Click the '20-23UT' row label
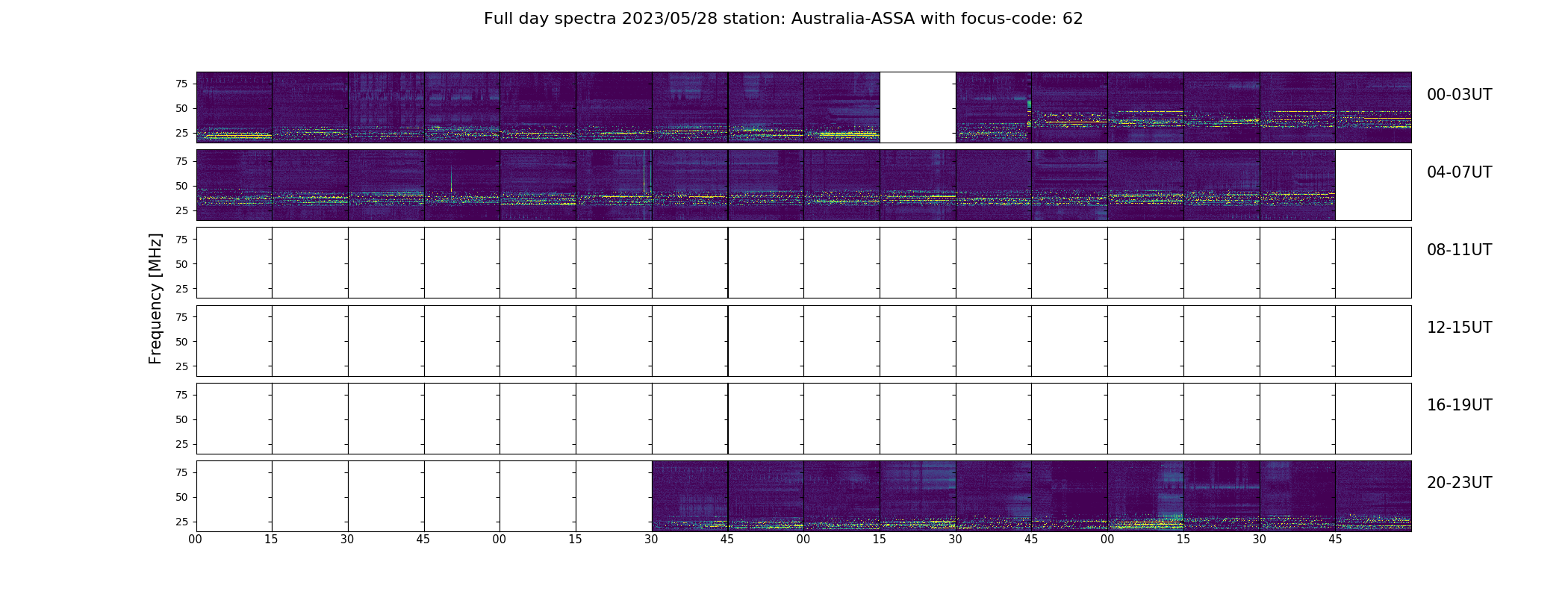The height and width of the screenshot is (597, 1568). 1459,483
